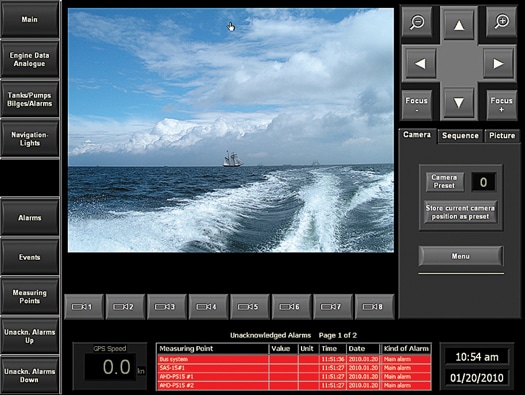Pan camera left with the left arrow

[x=420, y=63]
